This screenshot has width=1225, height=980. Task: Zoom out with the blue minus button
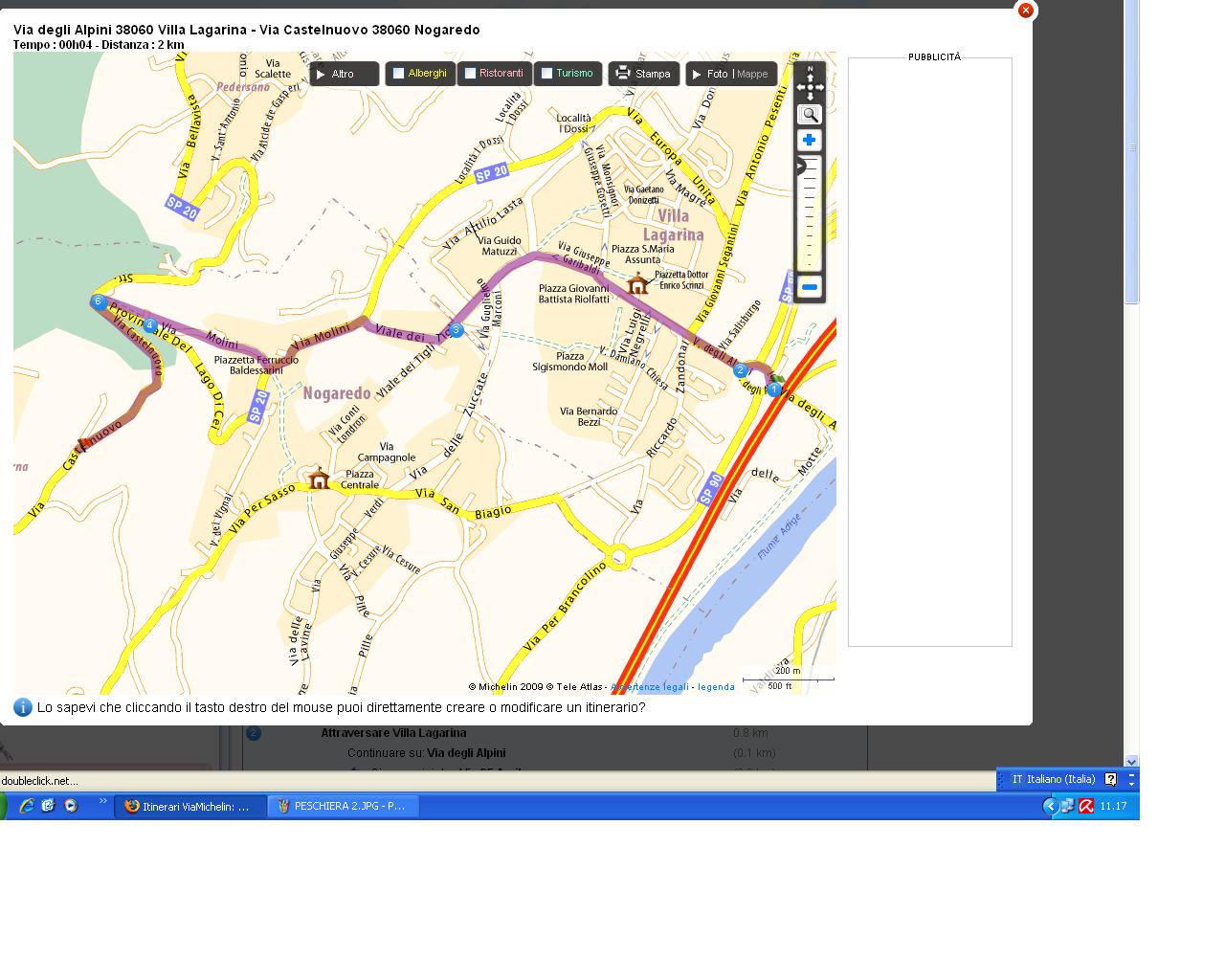tap(810, 287)
